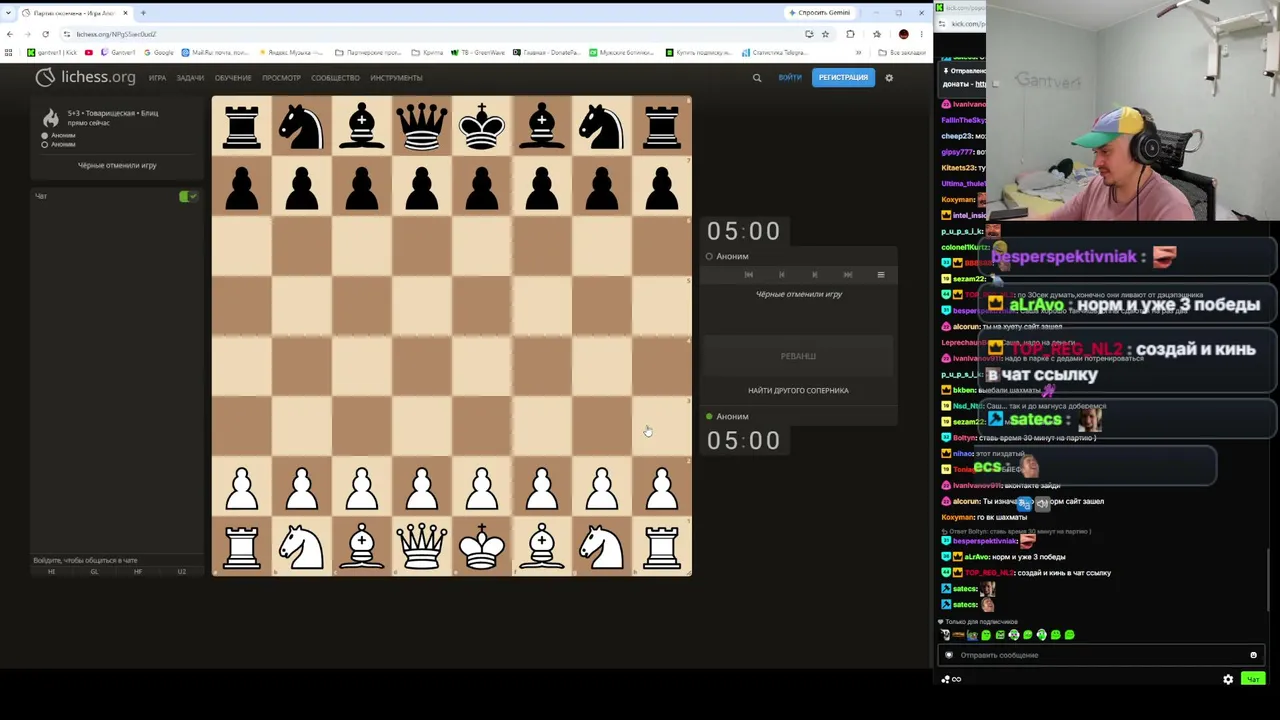1280x720 pixels.
Task: Open the TB - GreenWave bookmark
Action: coord(479,52)
